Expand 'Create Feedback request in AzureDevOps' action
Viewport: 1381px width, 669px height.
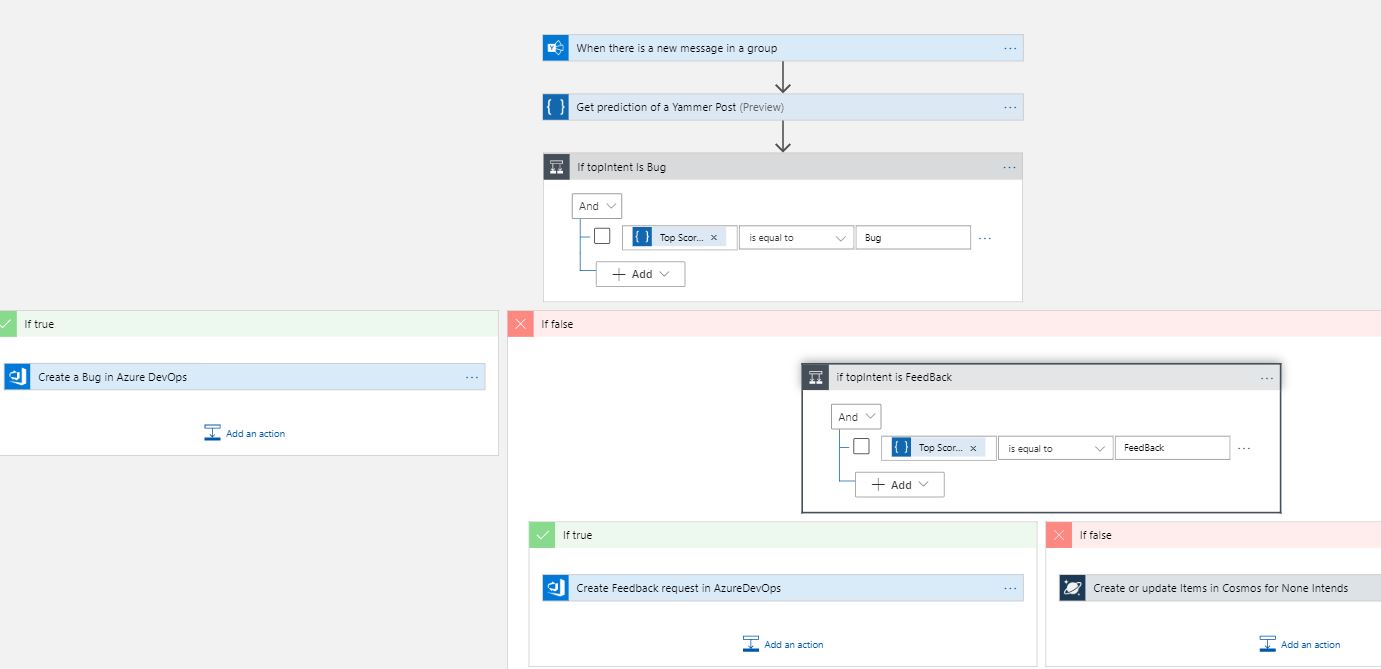[x=784, y=588]
